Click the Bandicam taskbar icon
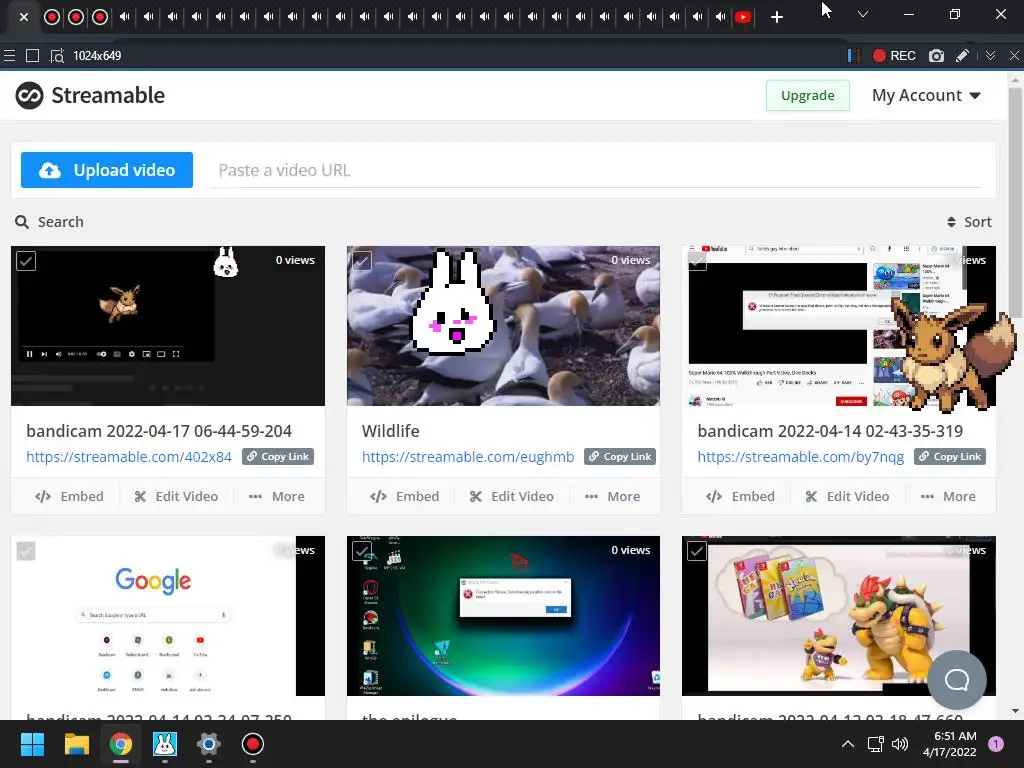1024x768 pixels. tap(253, 744)
